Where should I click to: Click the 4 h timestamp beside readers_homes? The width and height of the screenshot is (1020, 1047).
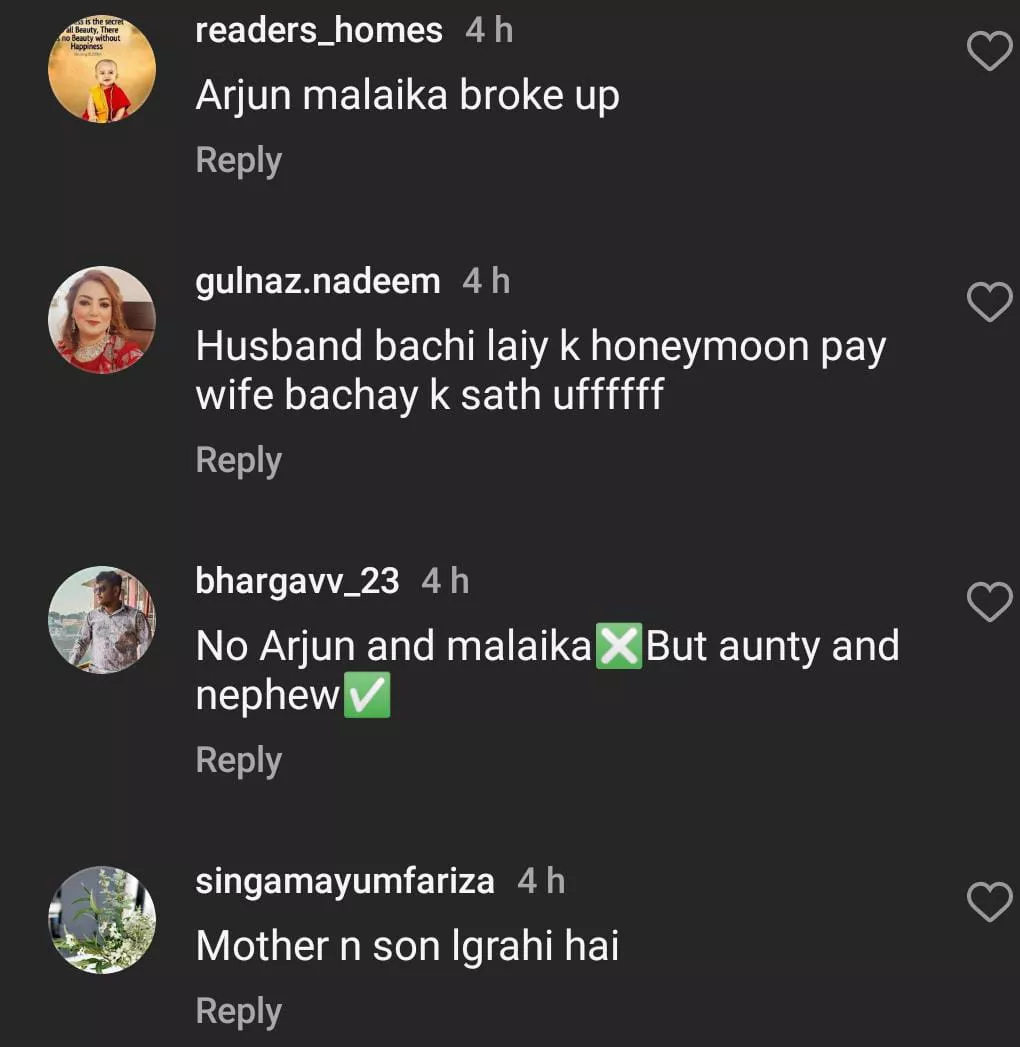(489, 31)
